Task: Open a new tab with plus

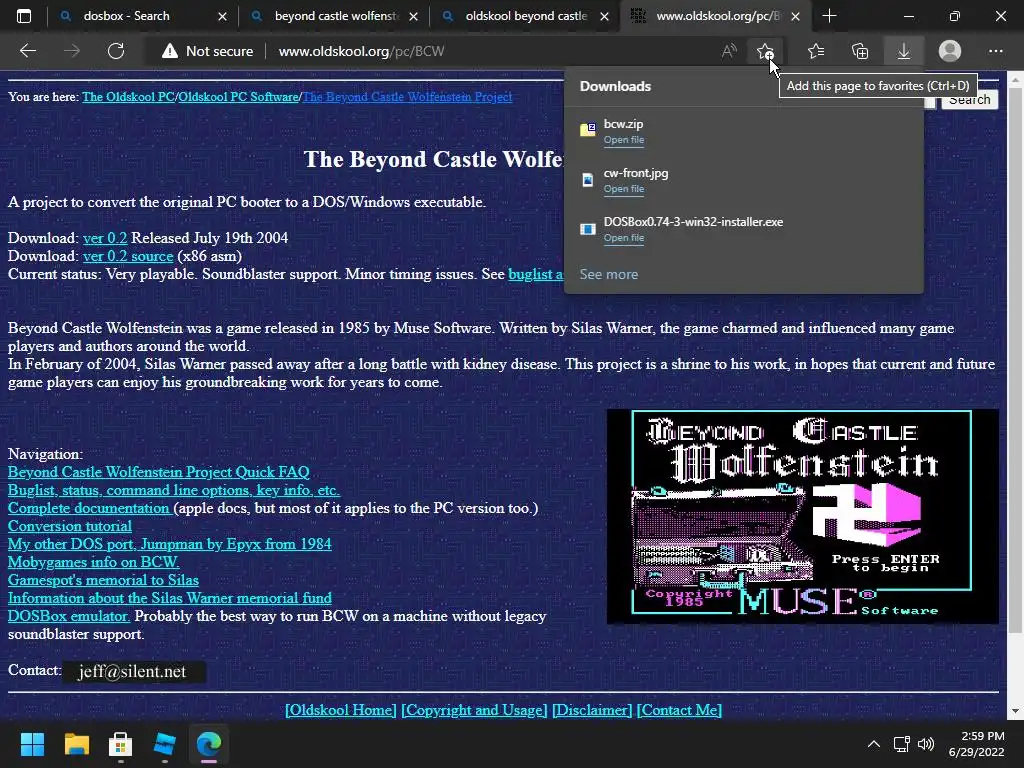Action: (829, 16)
